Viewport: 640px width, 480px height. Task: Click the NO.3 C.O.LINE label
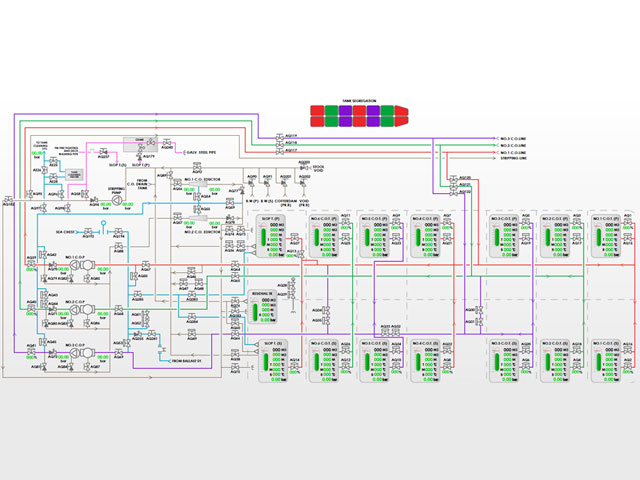coord(513,139)
